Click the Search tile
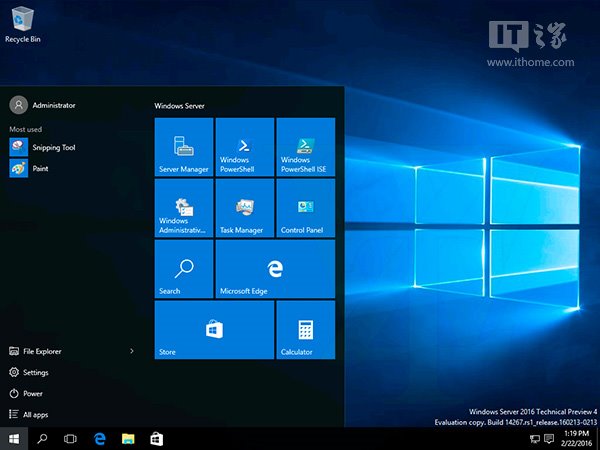600x450 pixels. (x=184, y=269)
